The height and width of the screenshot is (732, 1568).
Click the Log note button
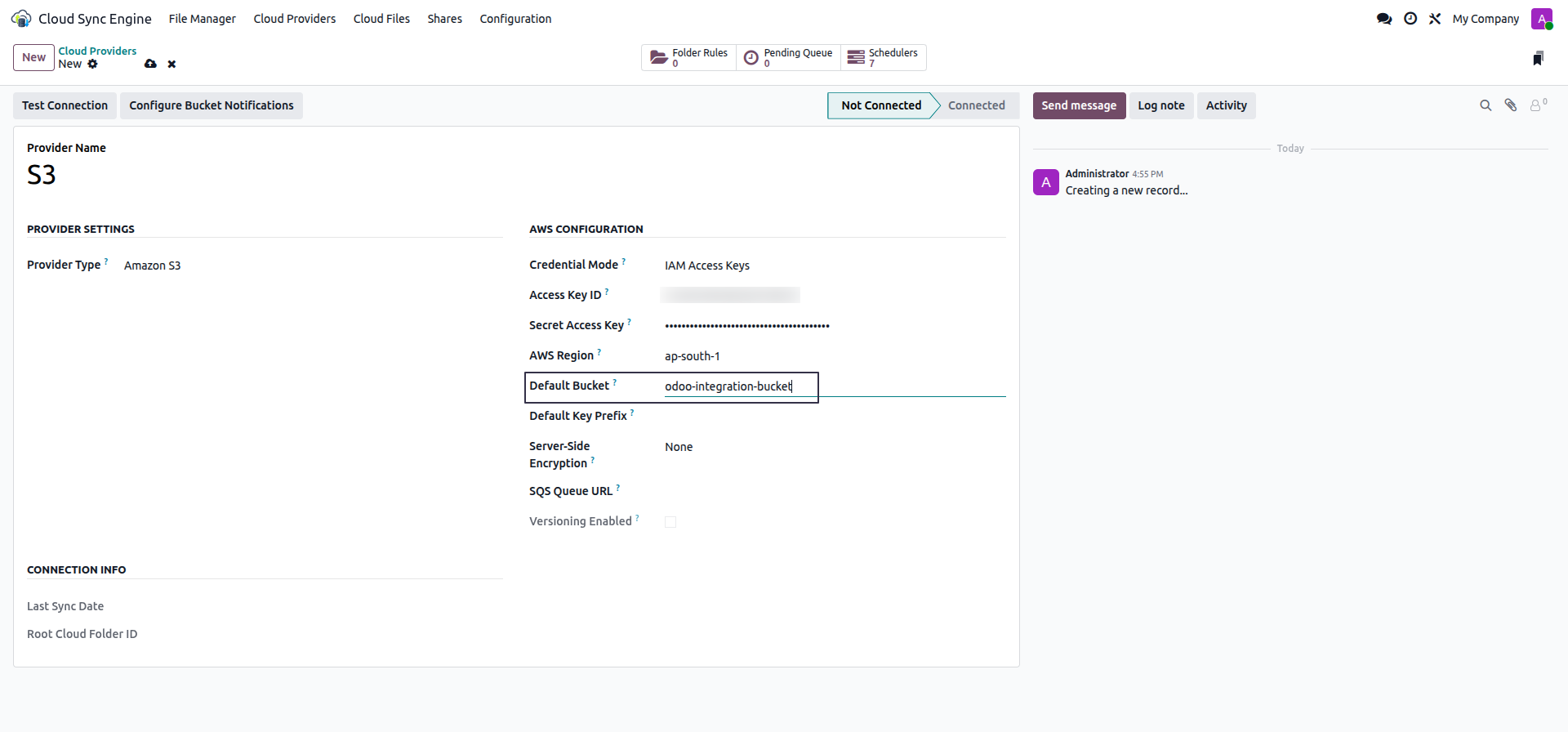tap(1161, 105)
